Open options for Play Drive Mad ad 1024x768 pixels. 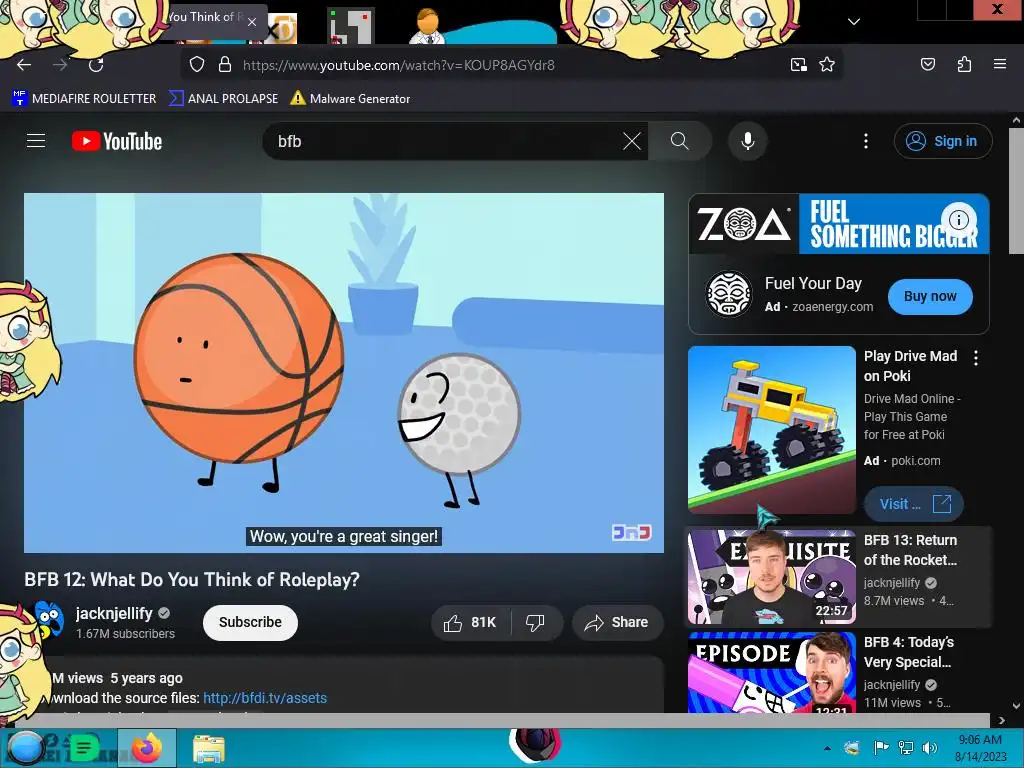click(x=976, y=358)
